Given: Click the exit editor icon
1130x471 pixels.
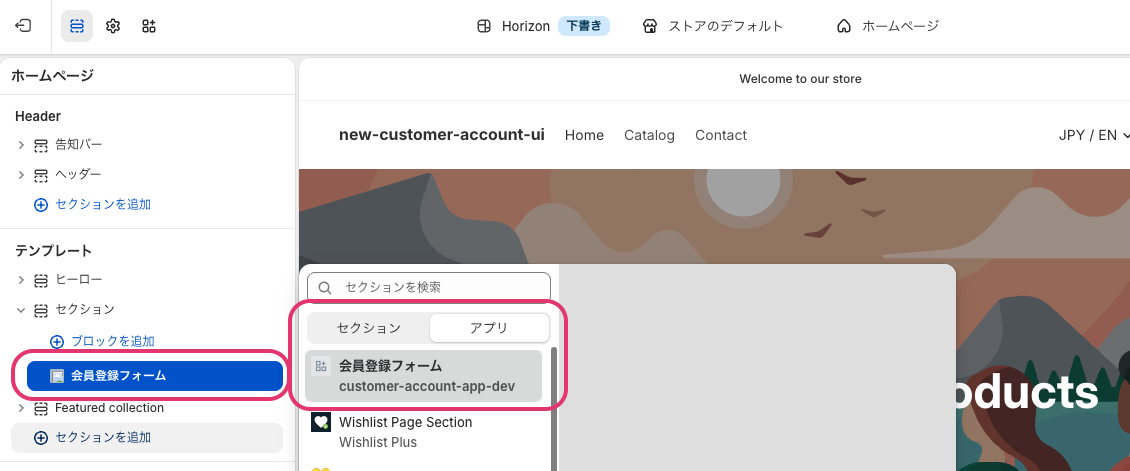Looking at the screenshot, I should point(24,27).
